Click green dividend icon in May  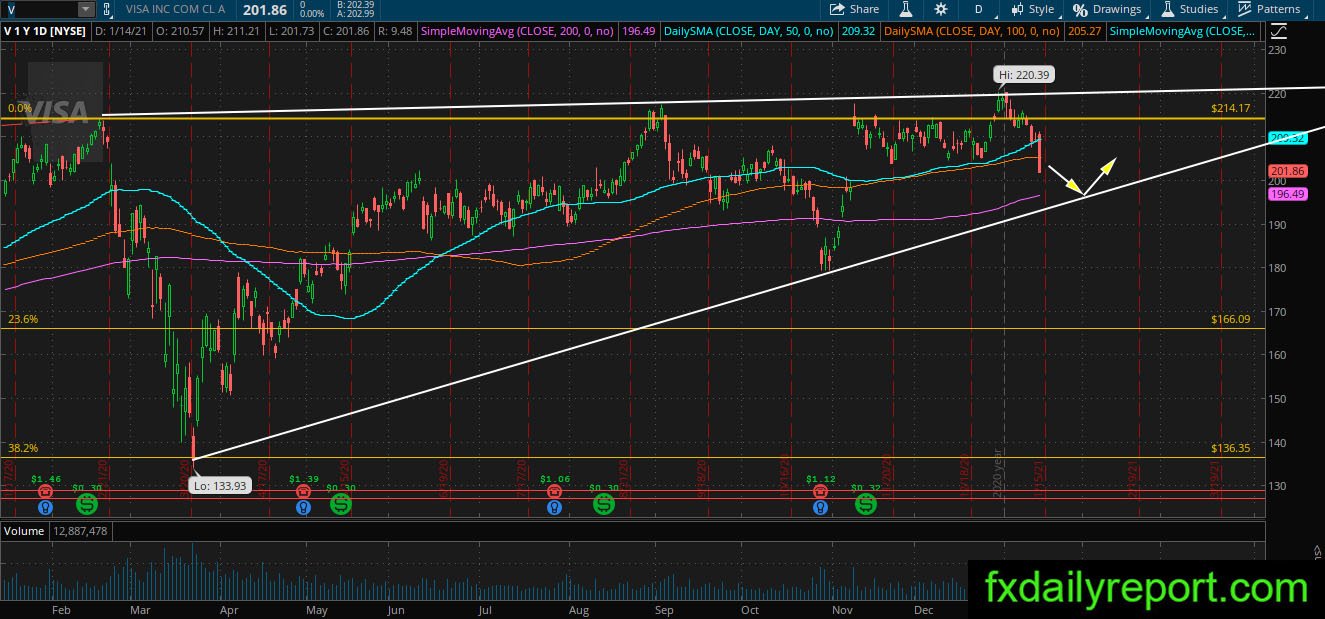[340, 505]
